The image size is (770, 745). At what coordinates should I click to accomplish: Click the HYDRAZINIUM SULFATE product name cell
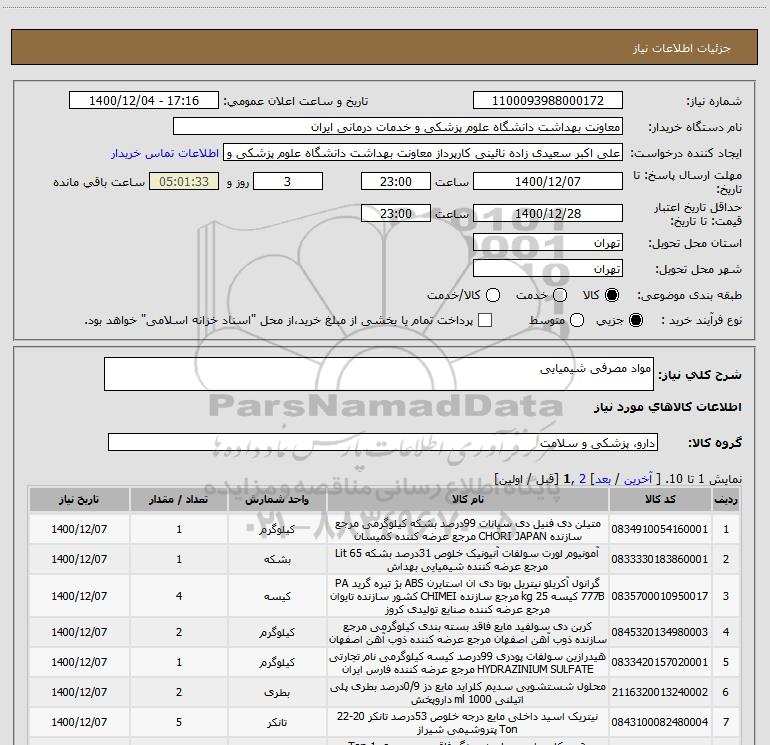(x=468, y=662)
